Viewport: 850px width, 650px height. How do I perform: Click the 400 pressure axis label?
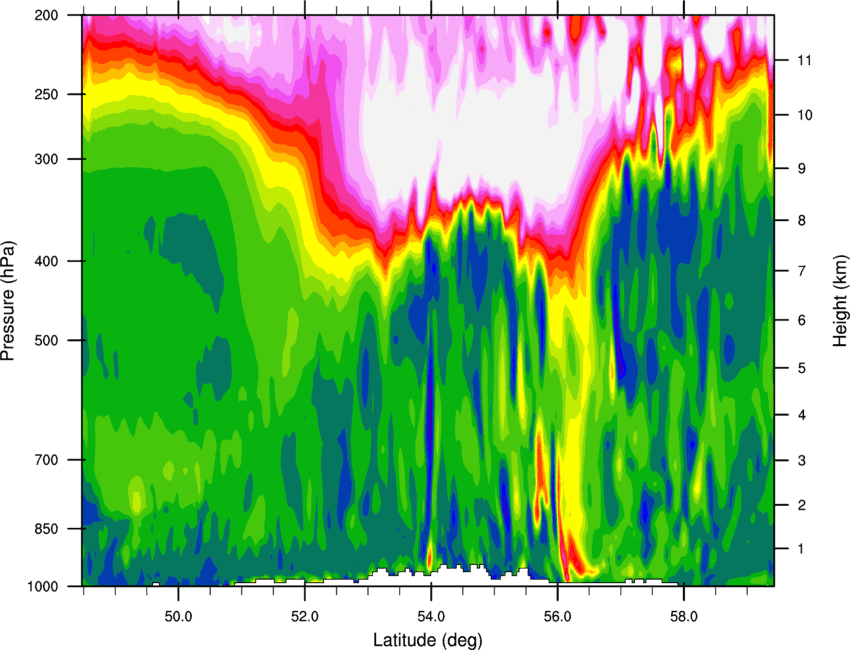tap(47, 261)
